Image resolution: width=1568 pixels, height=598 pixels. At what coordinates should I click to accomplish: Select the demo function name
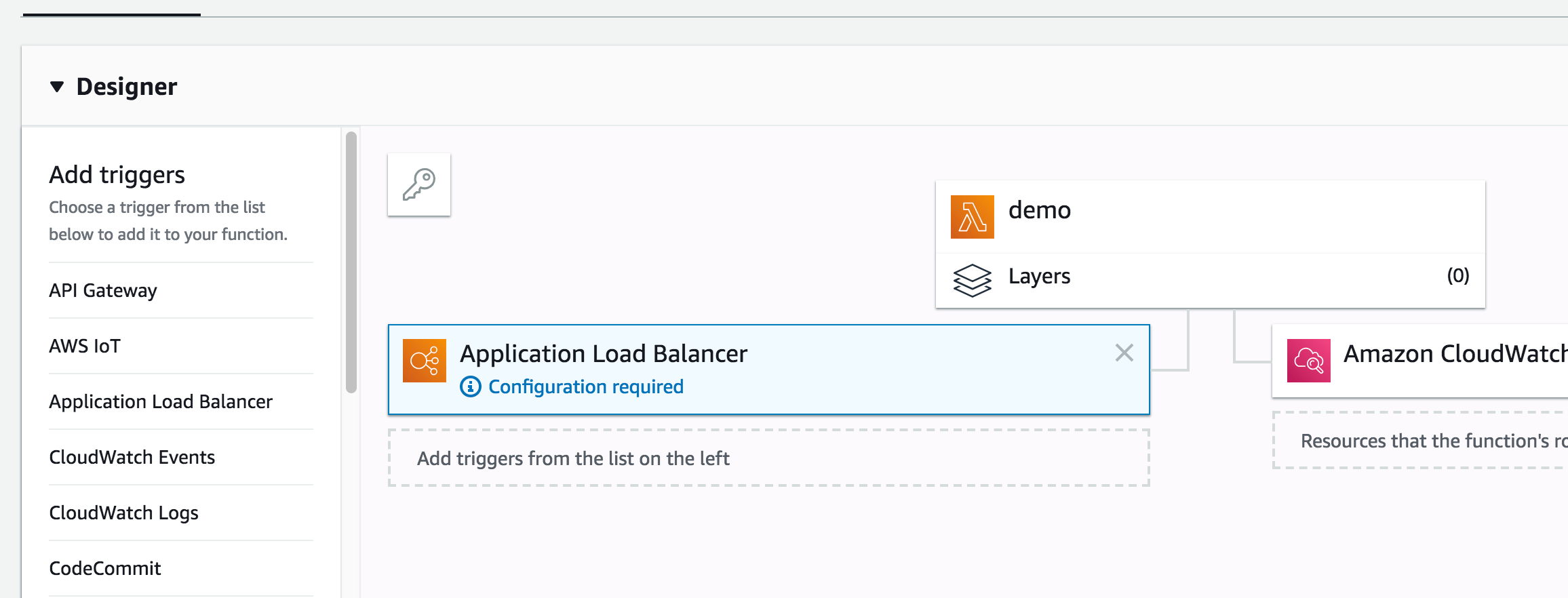tap(1040, 210)
